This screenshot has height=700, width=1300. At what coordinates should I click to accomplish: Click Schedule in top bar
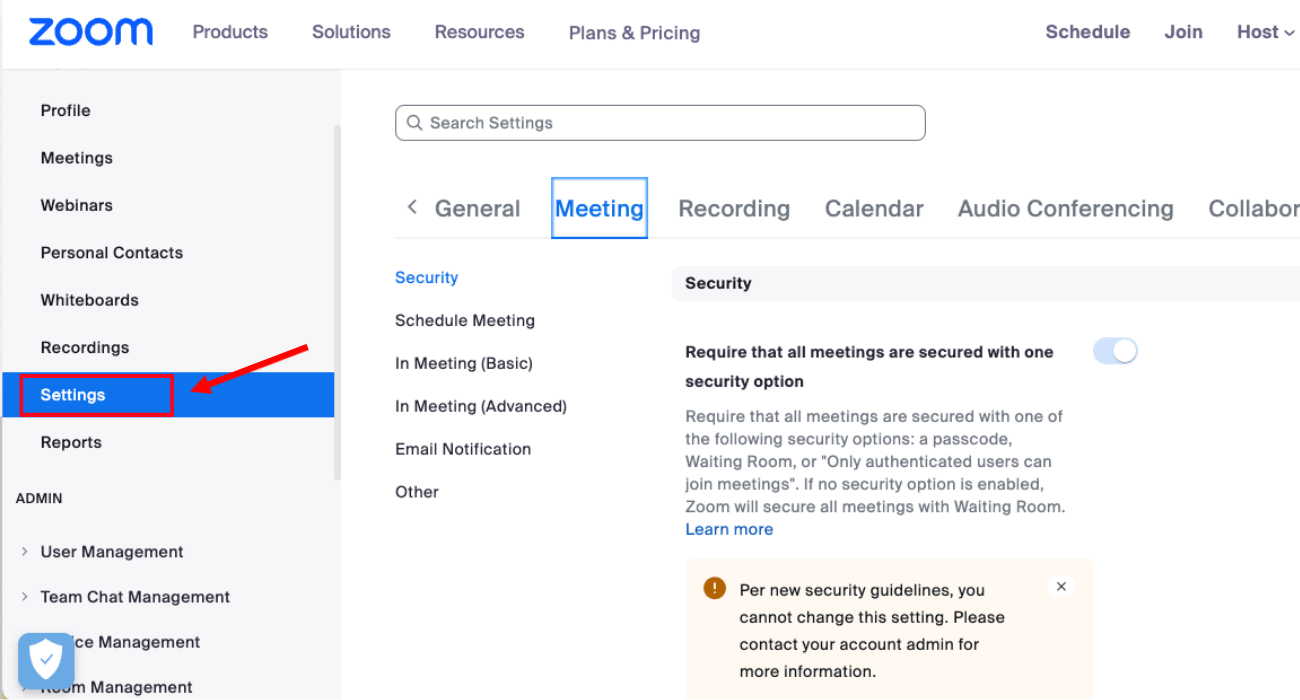click(1088, 32)
